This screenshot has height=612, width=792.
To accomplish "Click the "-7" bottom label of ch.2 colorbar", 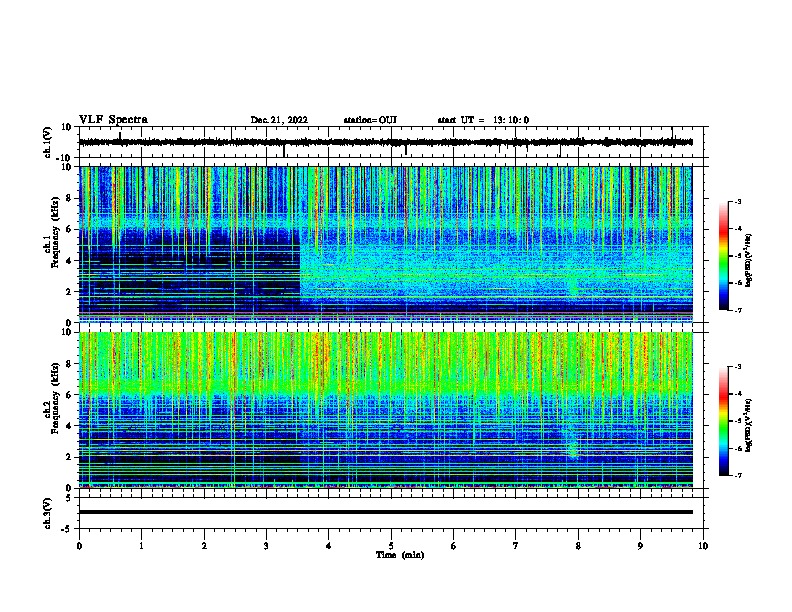I will 737,476.
